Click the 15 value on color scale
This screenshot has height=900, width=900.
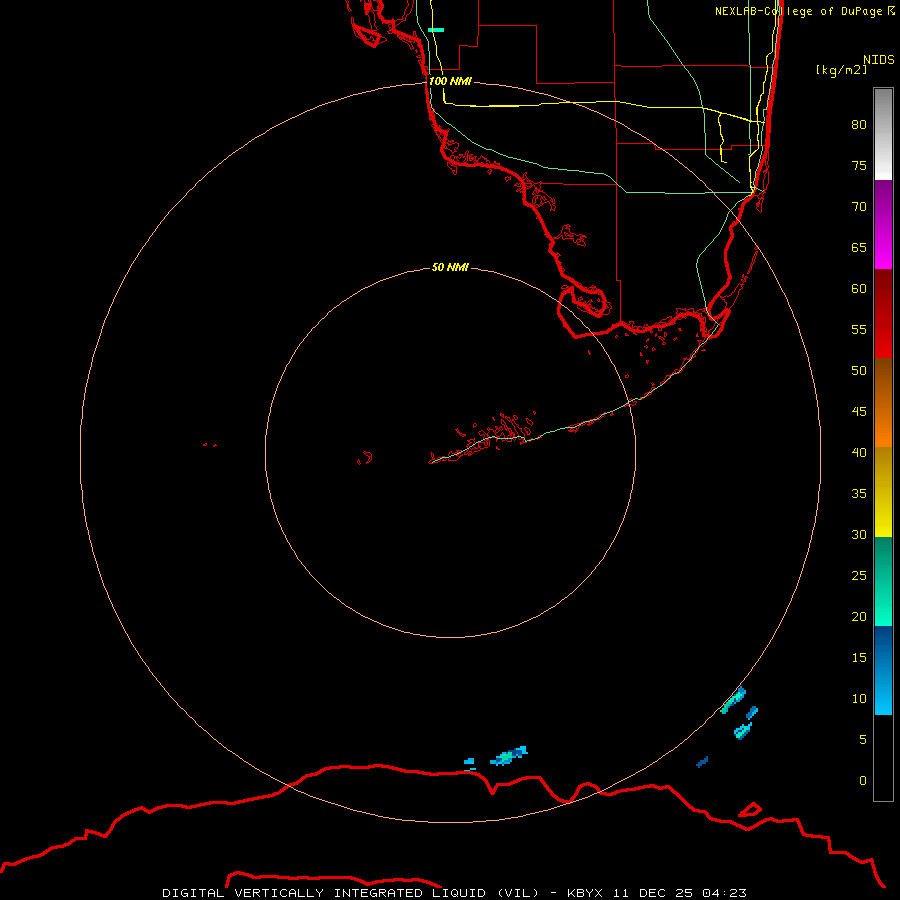pyautogui.click(x=859, y=658)
